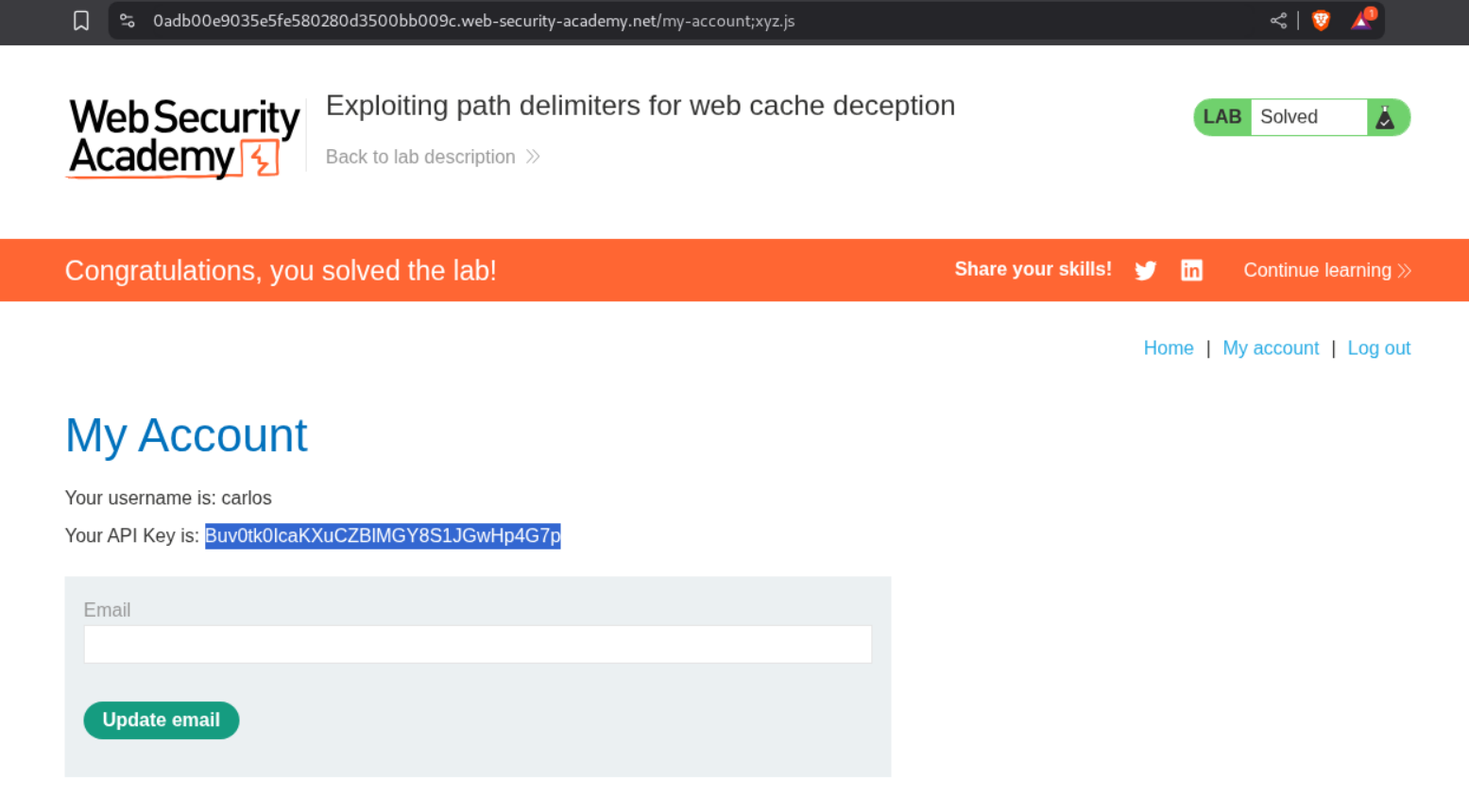Image resolution: width=1469 pixels, height=812 pixels.
Task: Click the highlighted API key text
Action: (x=383, y=536)
